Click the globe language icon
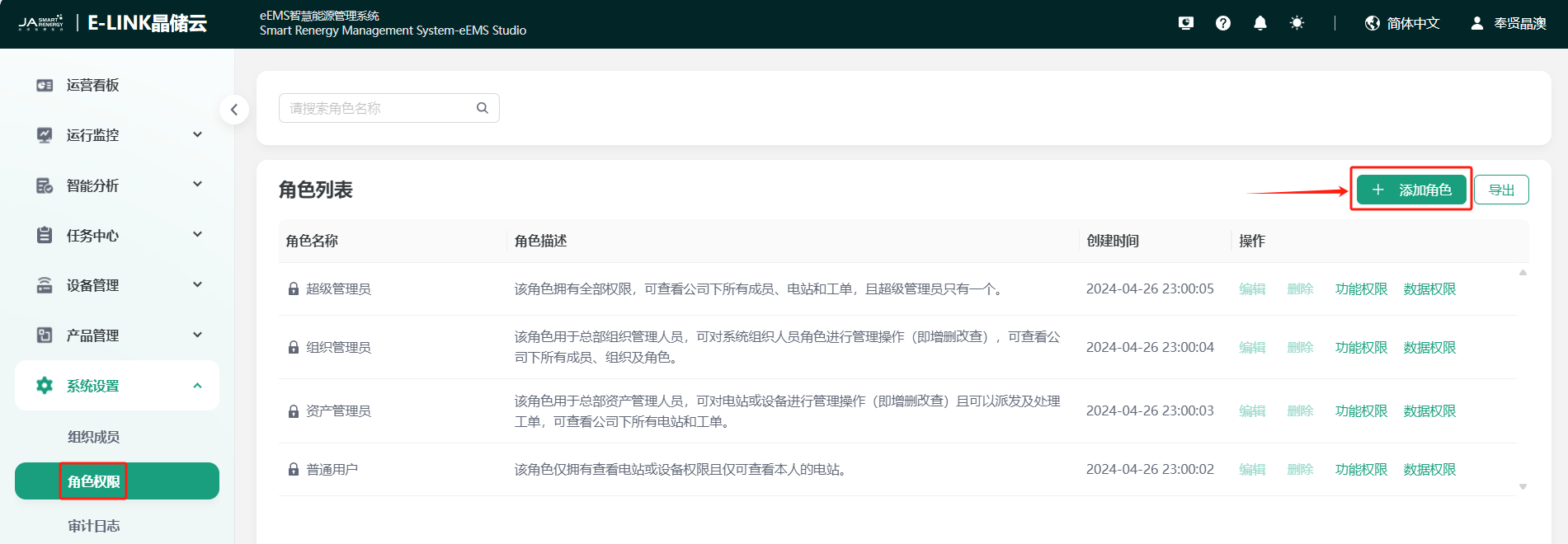 (1372, 23)
